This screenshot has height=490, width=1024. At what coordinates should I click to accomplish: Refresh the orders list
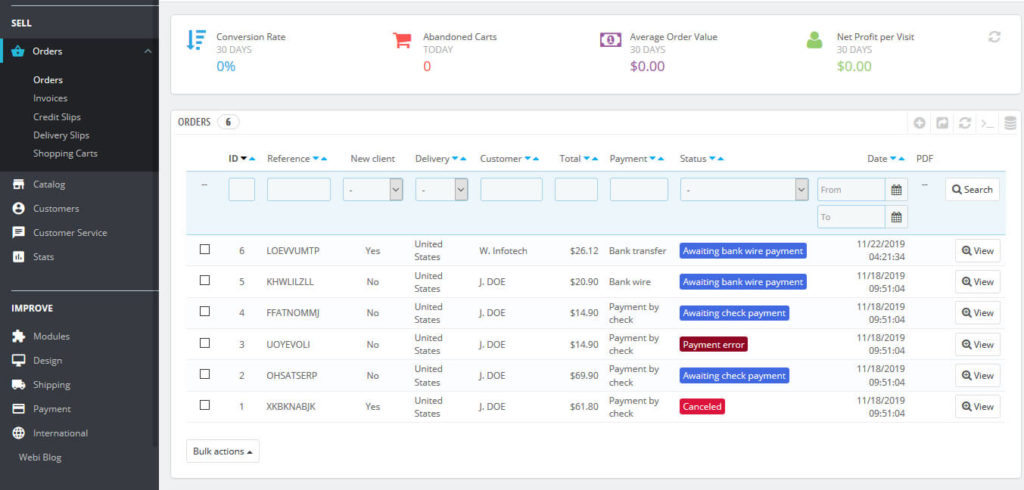point(965,123)
